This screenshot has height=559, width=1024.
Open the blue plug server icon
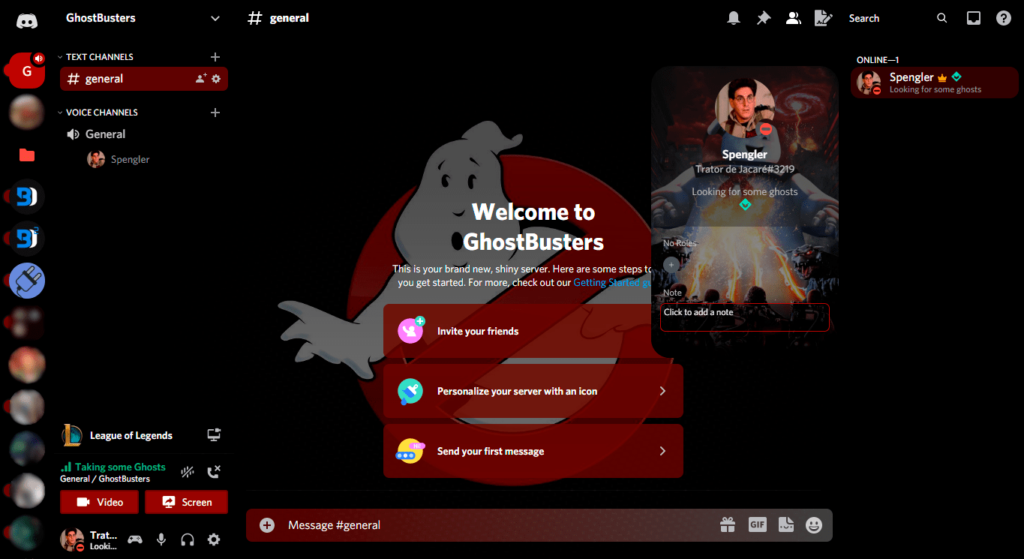point(27,280)
